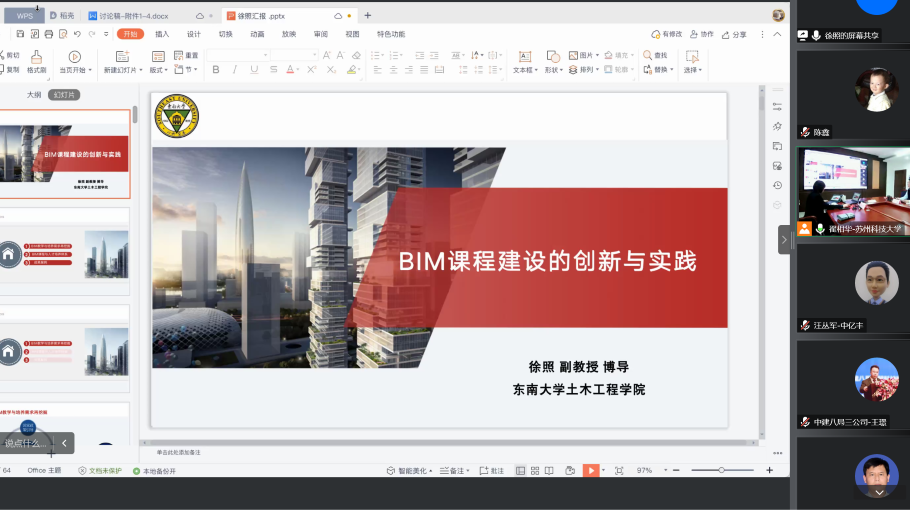Expand the Layout (版式) dropdown

coord(159,70)
